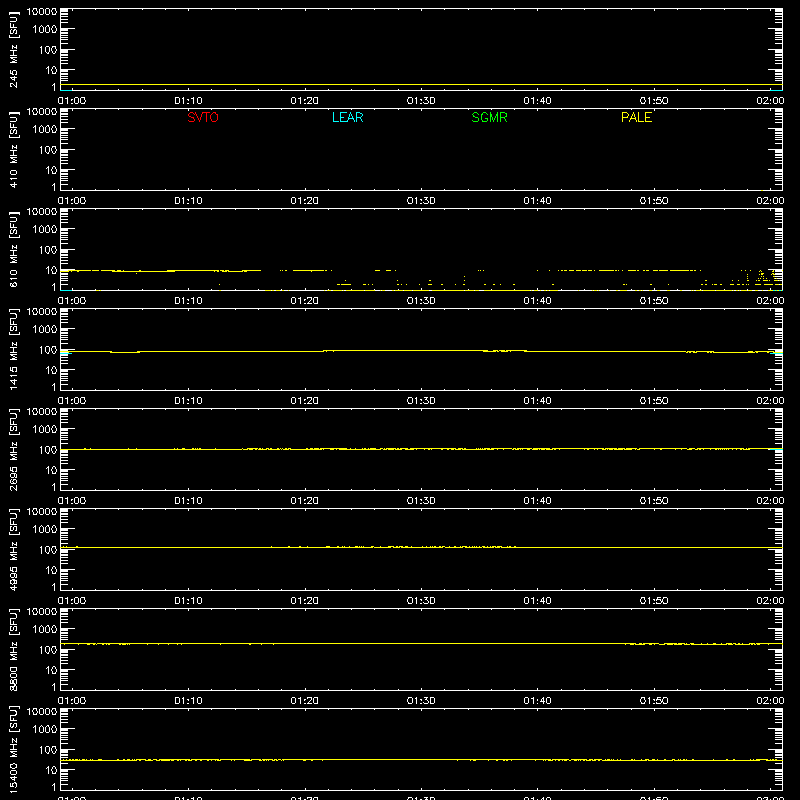800x800 pixels.
Task: Click the yellow flux trace in the 245 MHz plot
Action: tap(421, 85)
